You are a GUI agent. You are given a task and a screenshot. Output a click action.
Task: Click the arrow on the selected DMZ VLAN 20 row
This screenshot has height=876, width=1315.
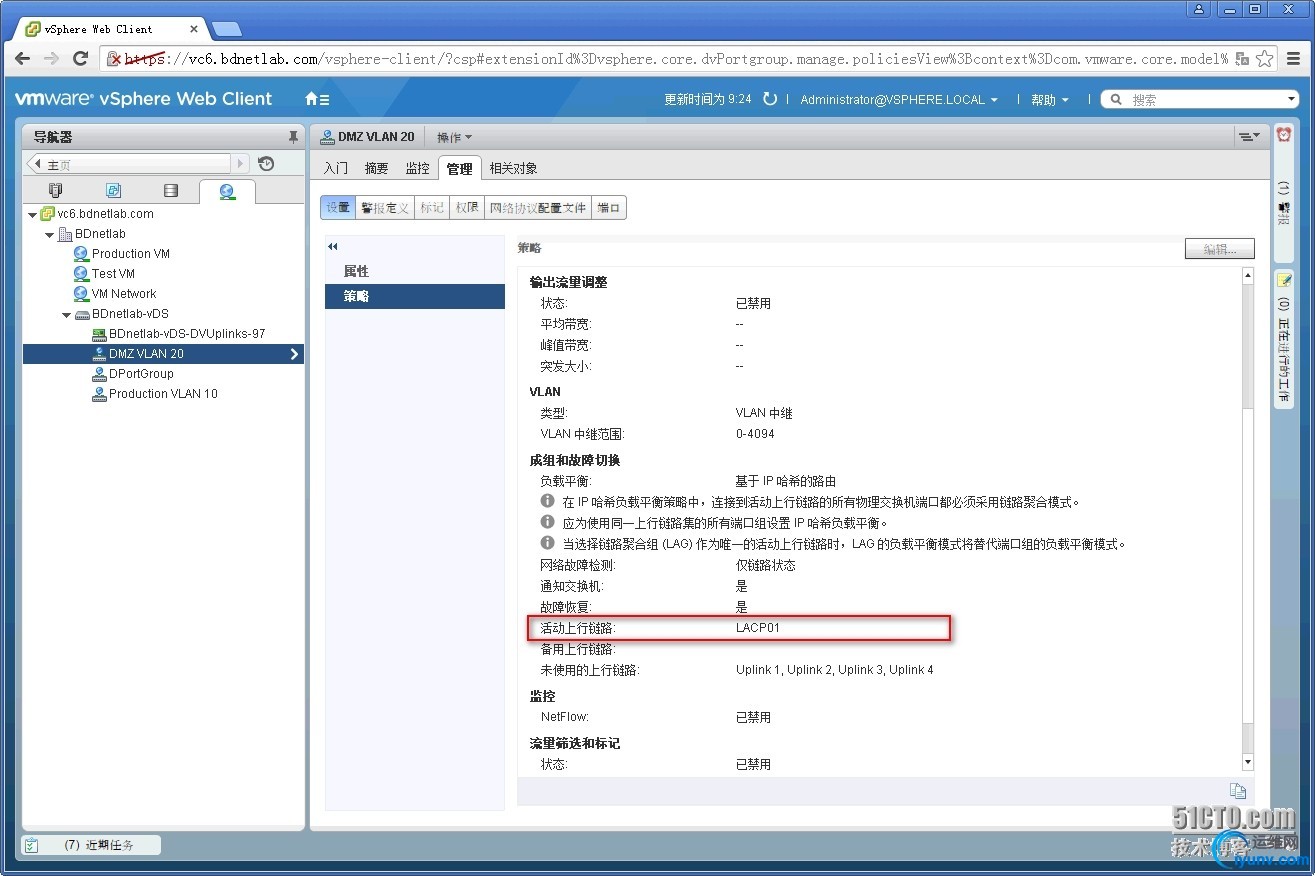(294, 354)
